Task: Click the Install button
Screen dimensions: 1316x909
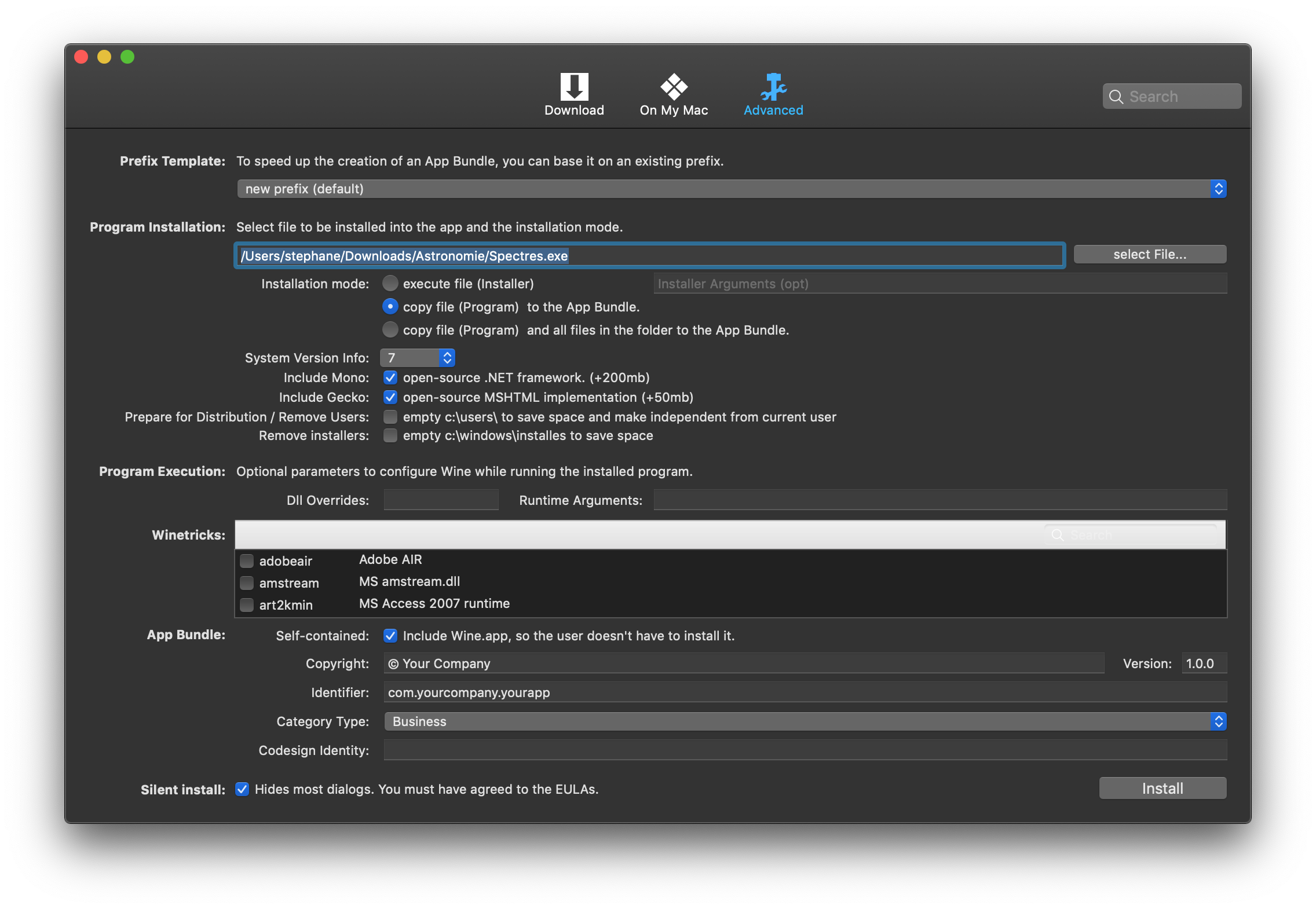Action: pyautogui.click(x=1162, y=789)
